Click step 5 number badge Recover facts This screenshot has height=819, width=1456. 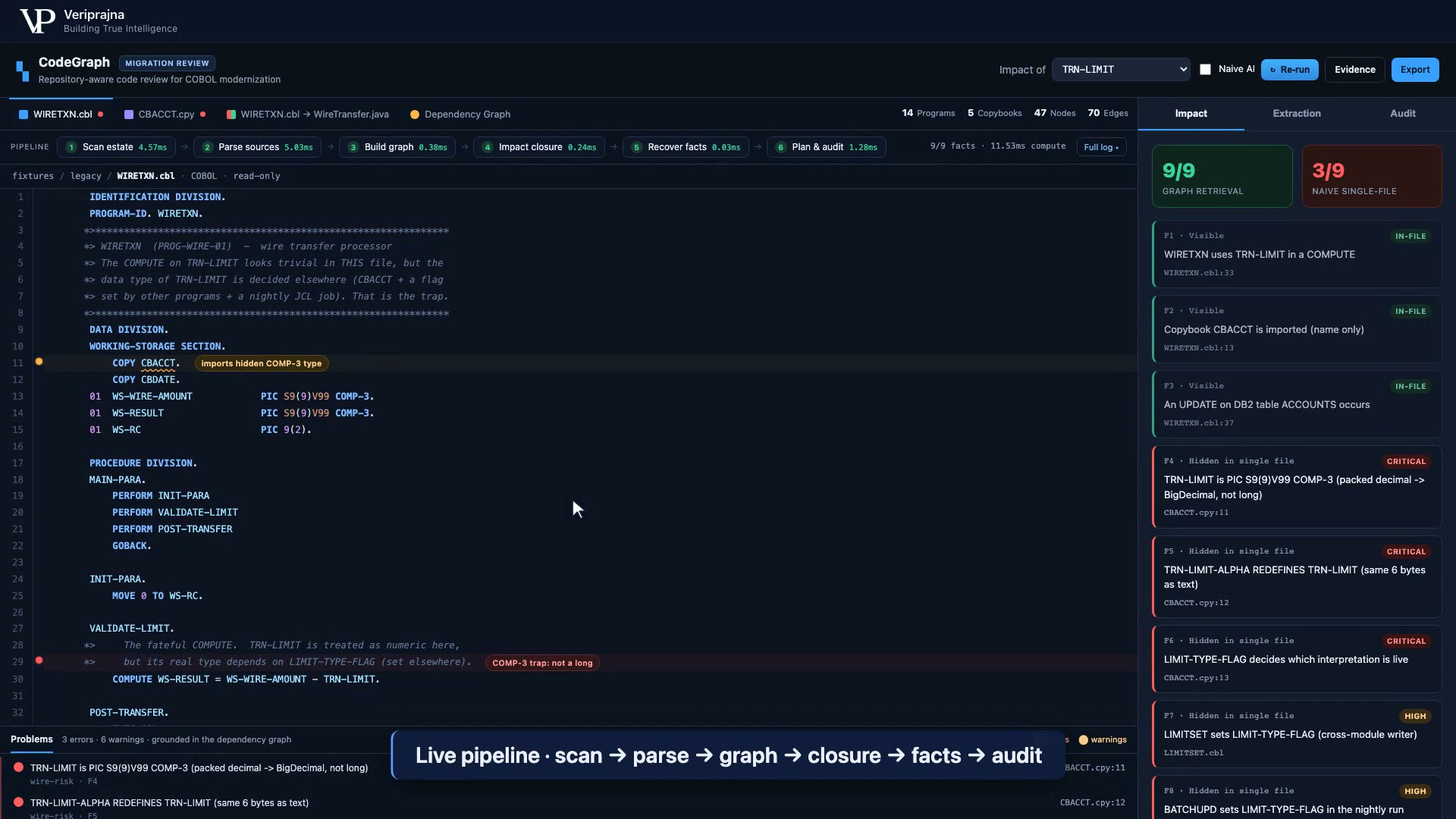[637, 147]
